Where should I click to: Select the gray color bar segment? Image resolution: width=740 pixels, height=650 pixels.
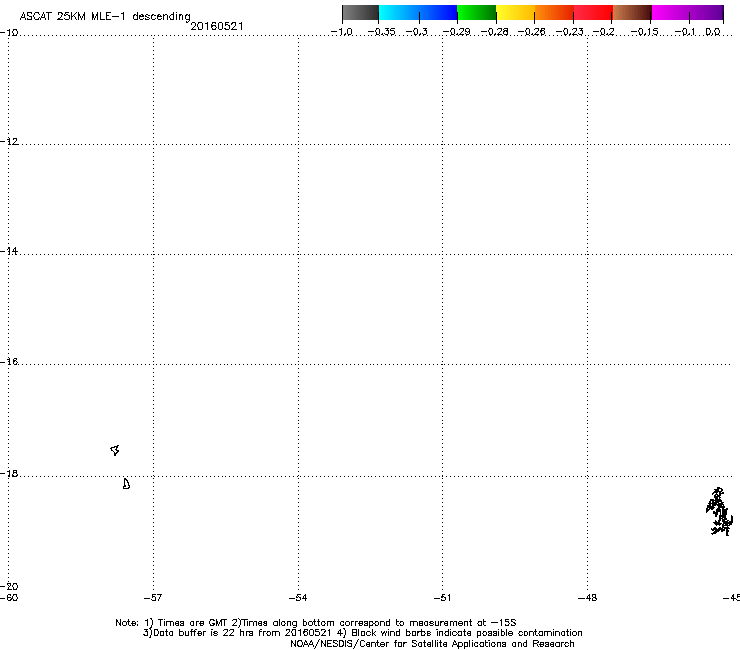tap(361, 13)
